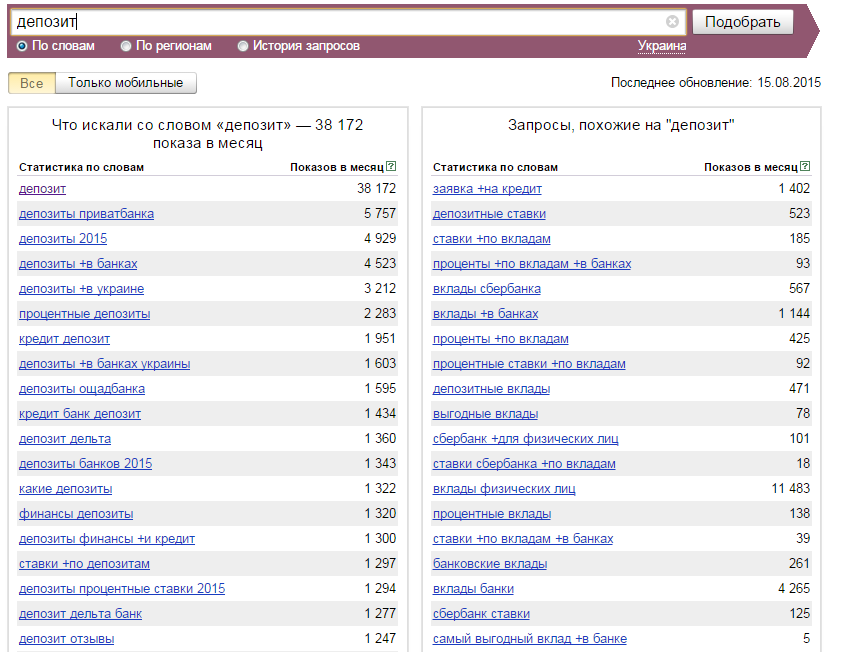Open the 'депозиты +в украине' link
The image size is (864, 652).
[x=82, y=289]
